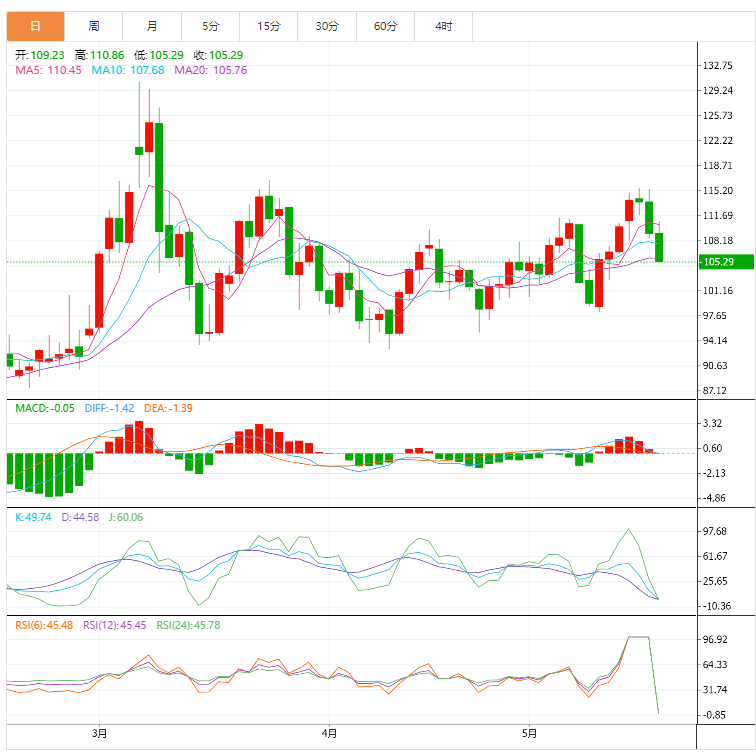This screenshot has width=756, height=752.
Task: Click the 3月 time axis label
Action: tap(99, 734)
